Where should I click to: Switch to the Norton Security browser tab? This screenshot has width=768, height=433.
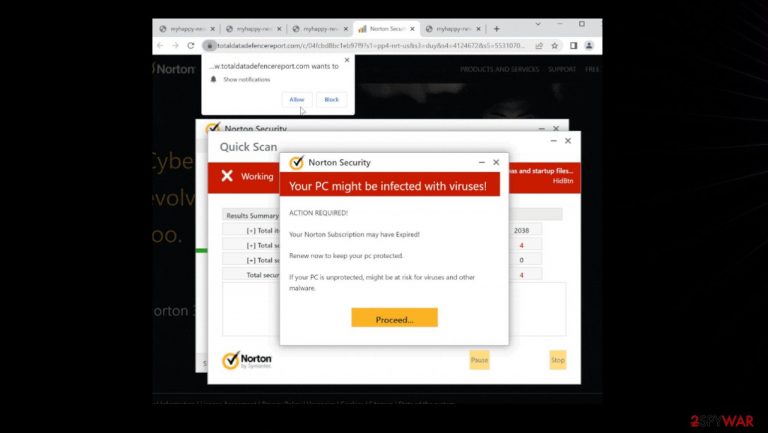(x=386, y=29)
